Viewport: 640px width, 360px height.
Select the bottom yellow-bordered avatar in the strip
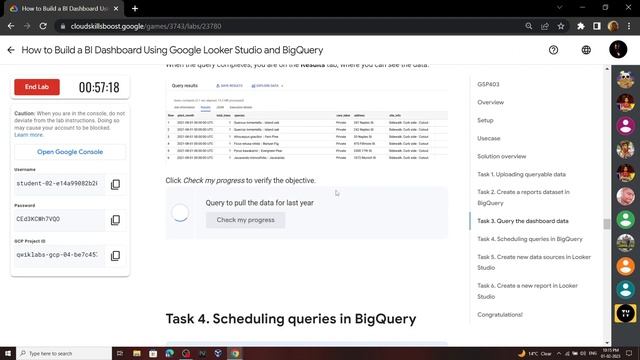tap(625, 313)
